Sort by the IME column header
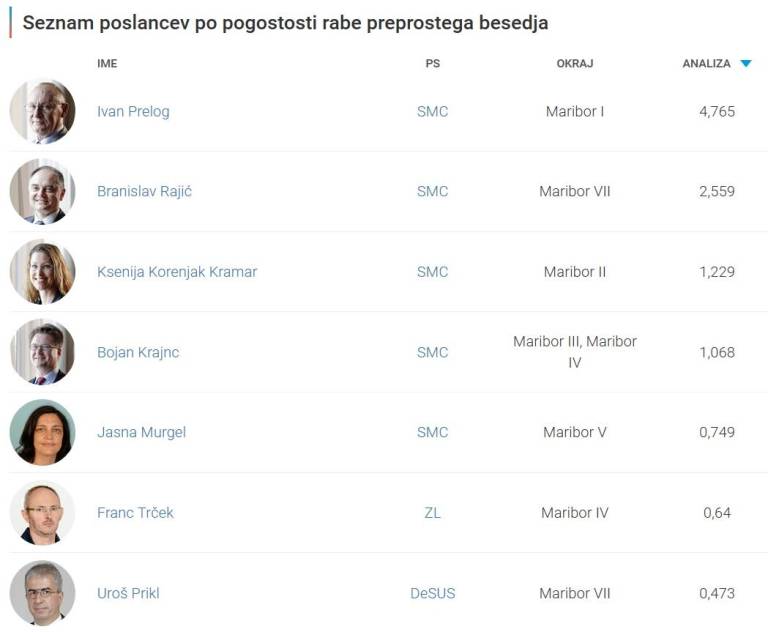 point(107,64)
